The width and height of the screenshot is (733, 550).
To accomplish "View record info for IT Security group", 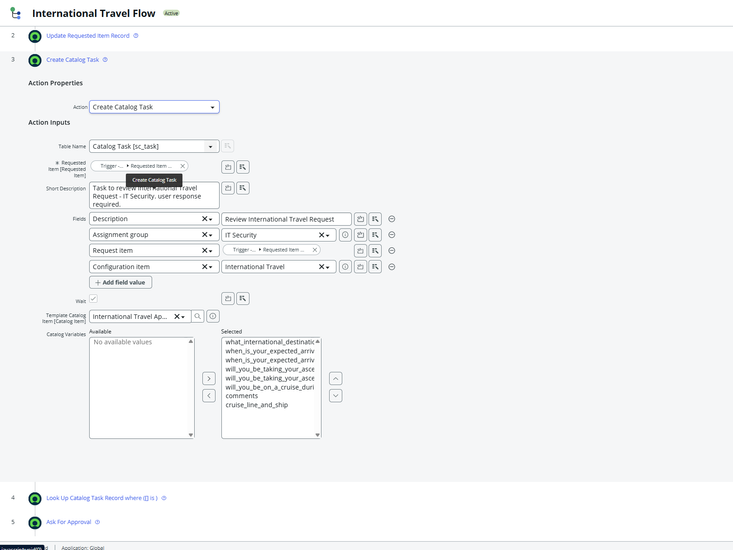I will click(x=345, y=235).
